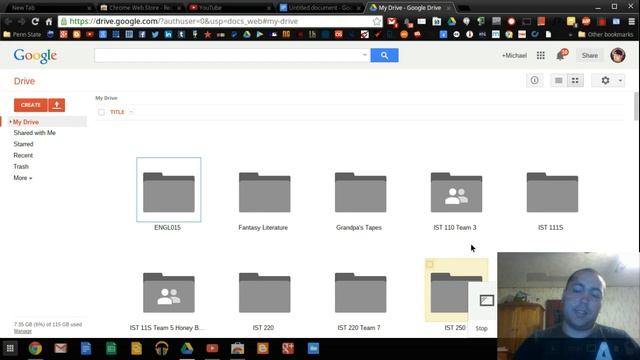640x360 pixels.
Task: Click the Twitter bookmark icon
Action: [155, 35]
